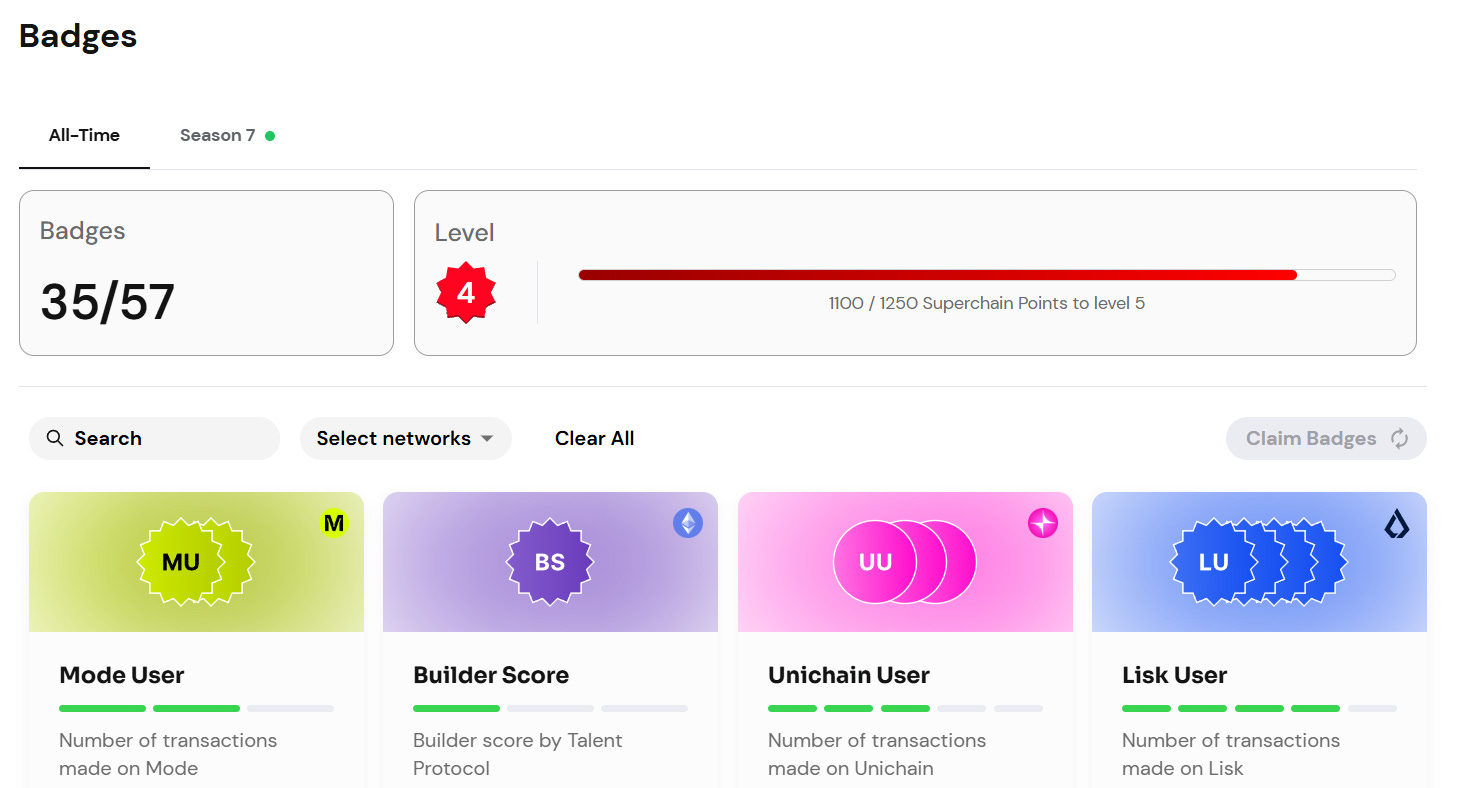Click 'Number of transactions made on Mode' text
Screen dimensions: 1458x788
point(168,754)
